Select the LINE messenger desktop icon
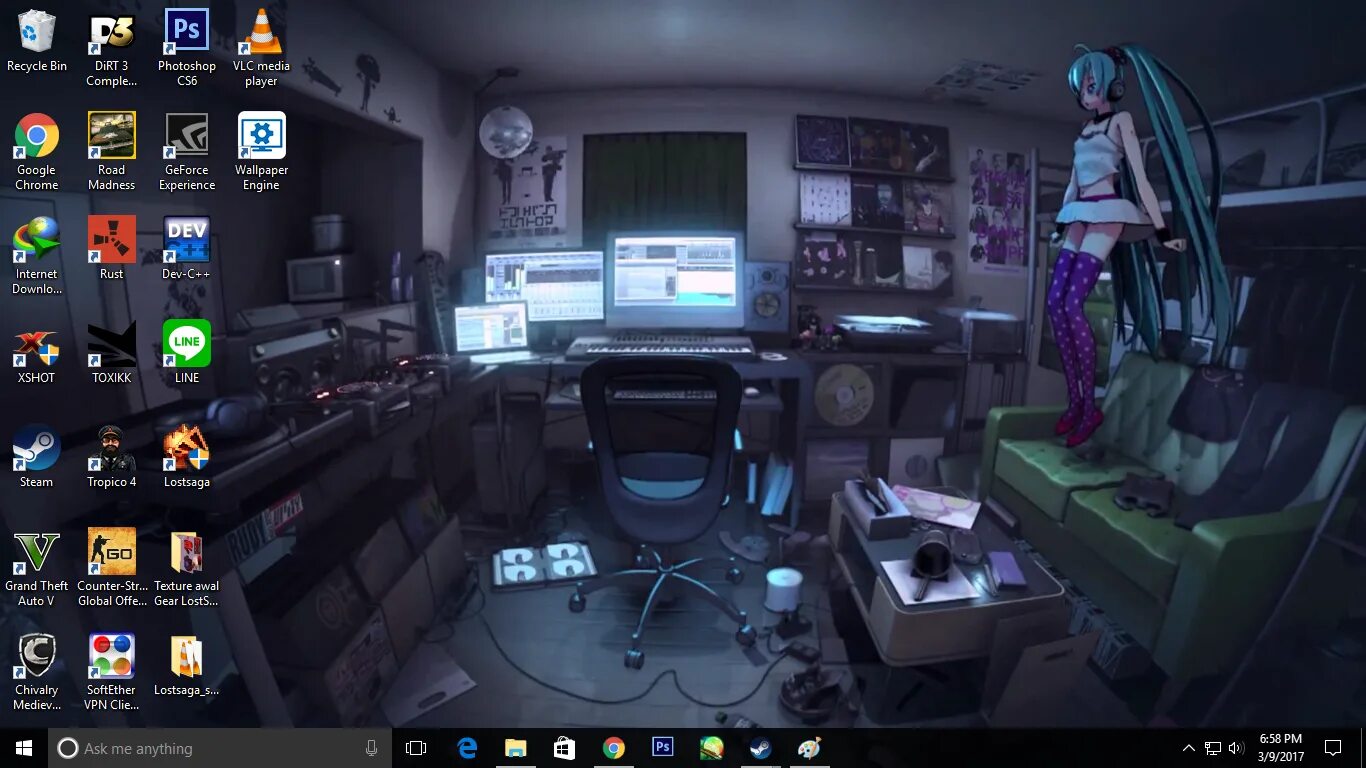Image resolution: width=1366 pixels, height=768 pixels. 187,353
